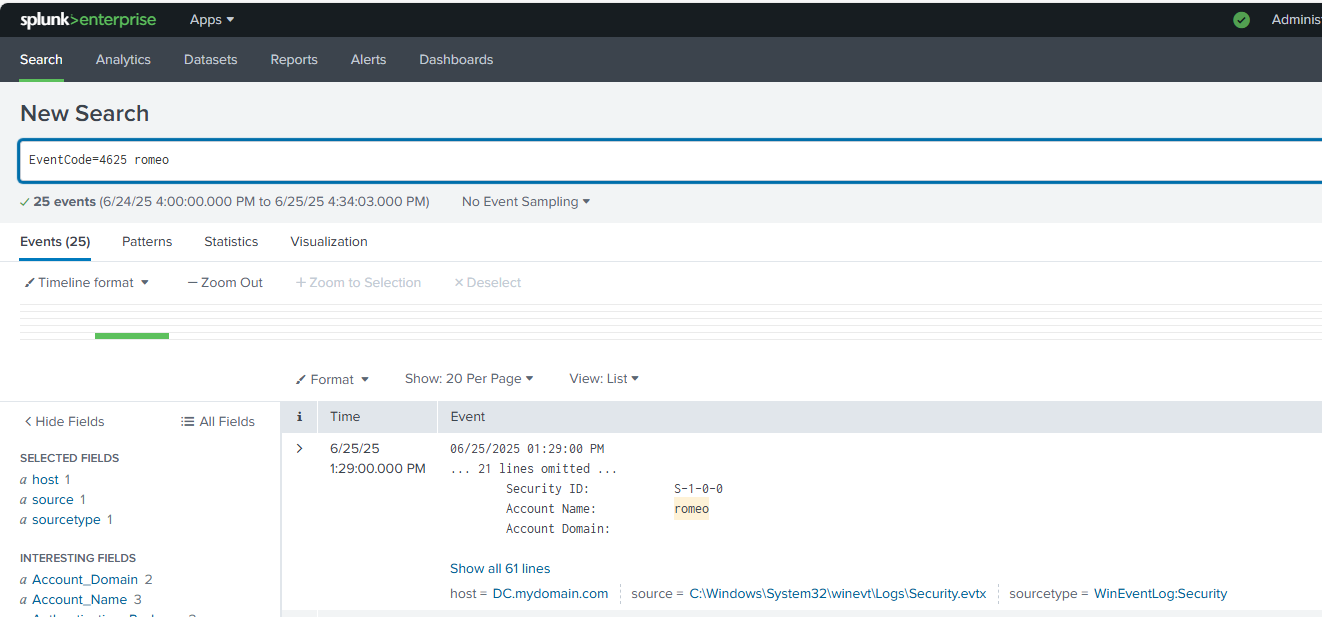Expand the first event row chevron
The height and width of the screenshot is (617, 1322).
[299, 448]
